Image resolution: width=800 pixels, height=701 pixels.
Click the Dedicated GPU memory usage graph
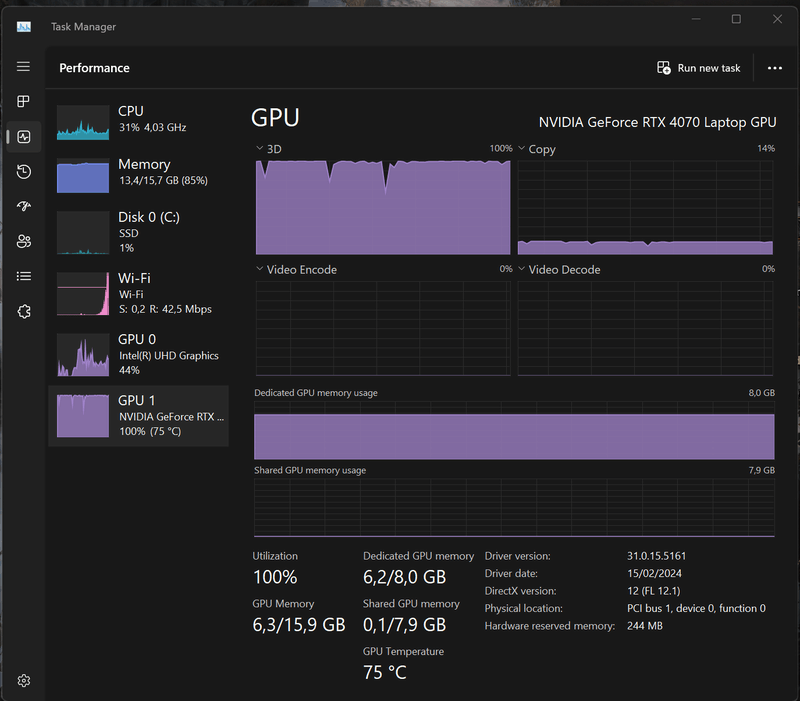[x=514, y=431]
